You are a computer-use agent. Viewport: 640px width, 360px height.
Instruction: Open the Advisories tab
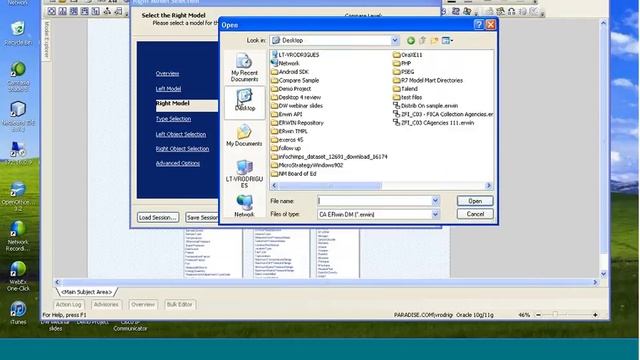coord(106,304)
